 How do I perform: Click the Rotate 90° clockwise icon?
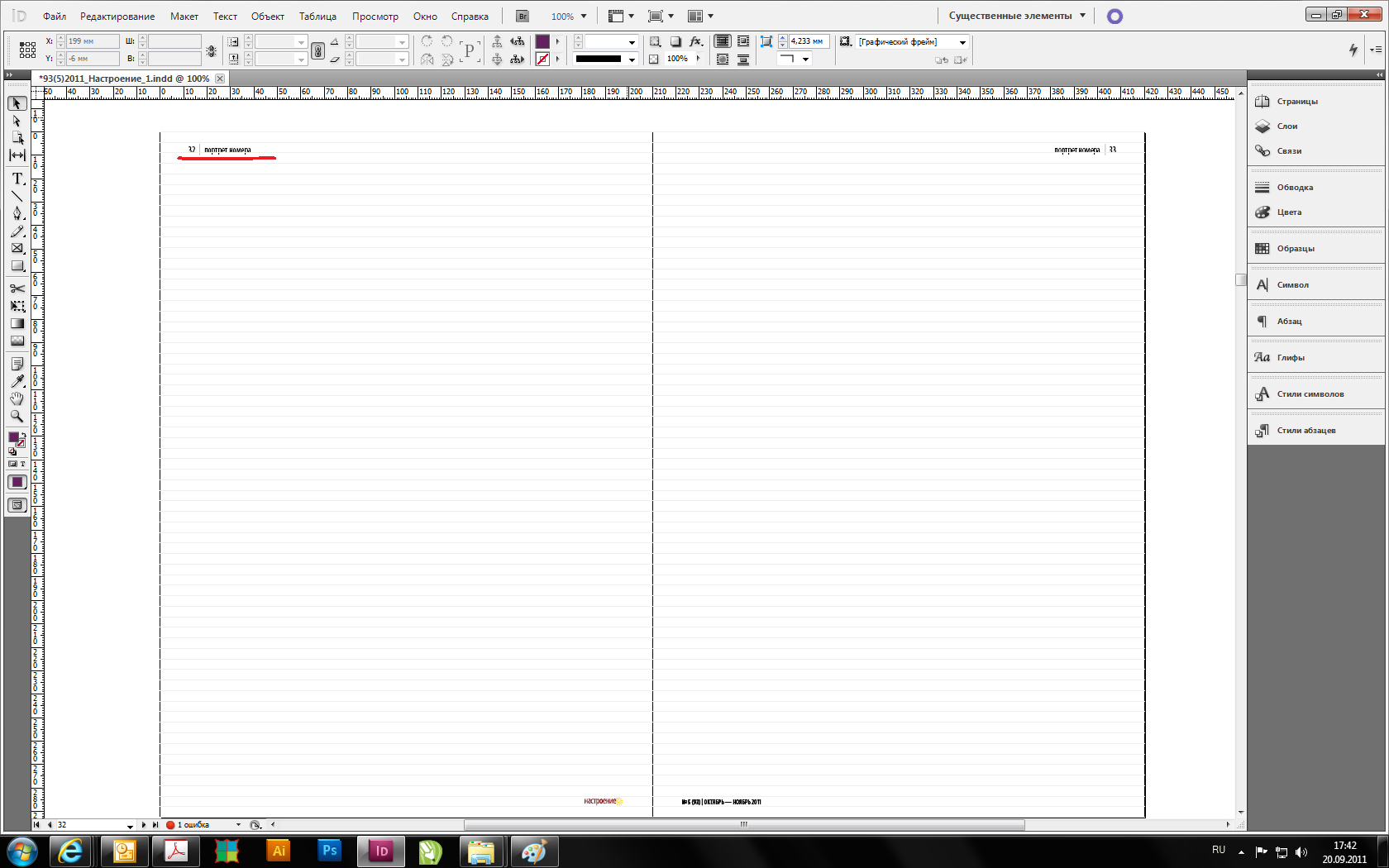coord(427,41)
